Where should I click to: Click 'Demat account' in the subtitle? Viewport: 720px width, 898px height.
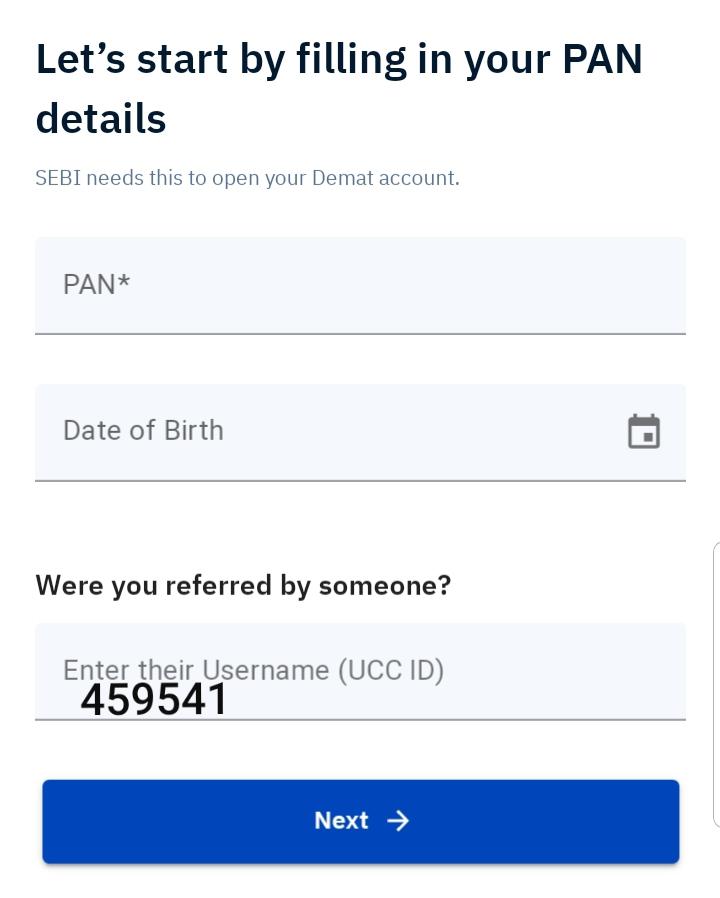tap(385, 178)
